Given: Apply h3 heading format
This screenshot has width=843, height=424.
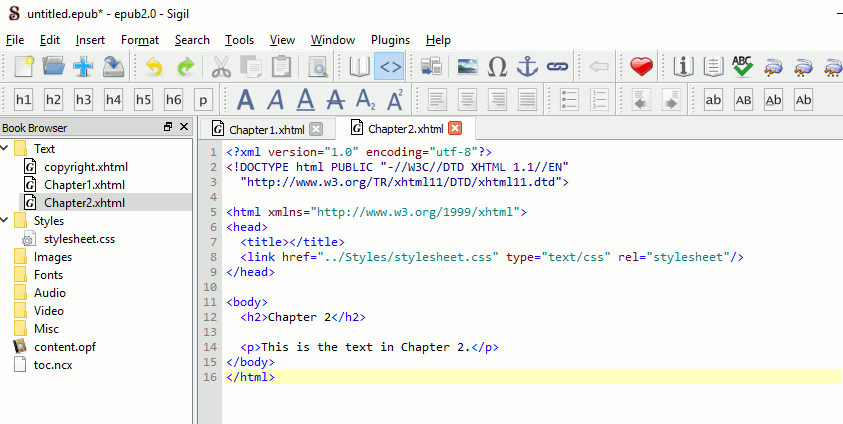Looking at the screenshot, I should pos(83,100).
